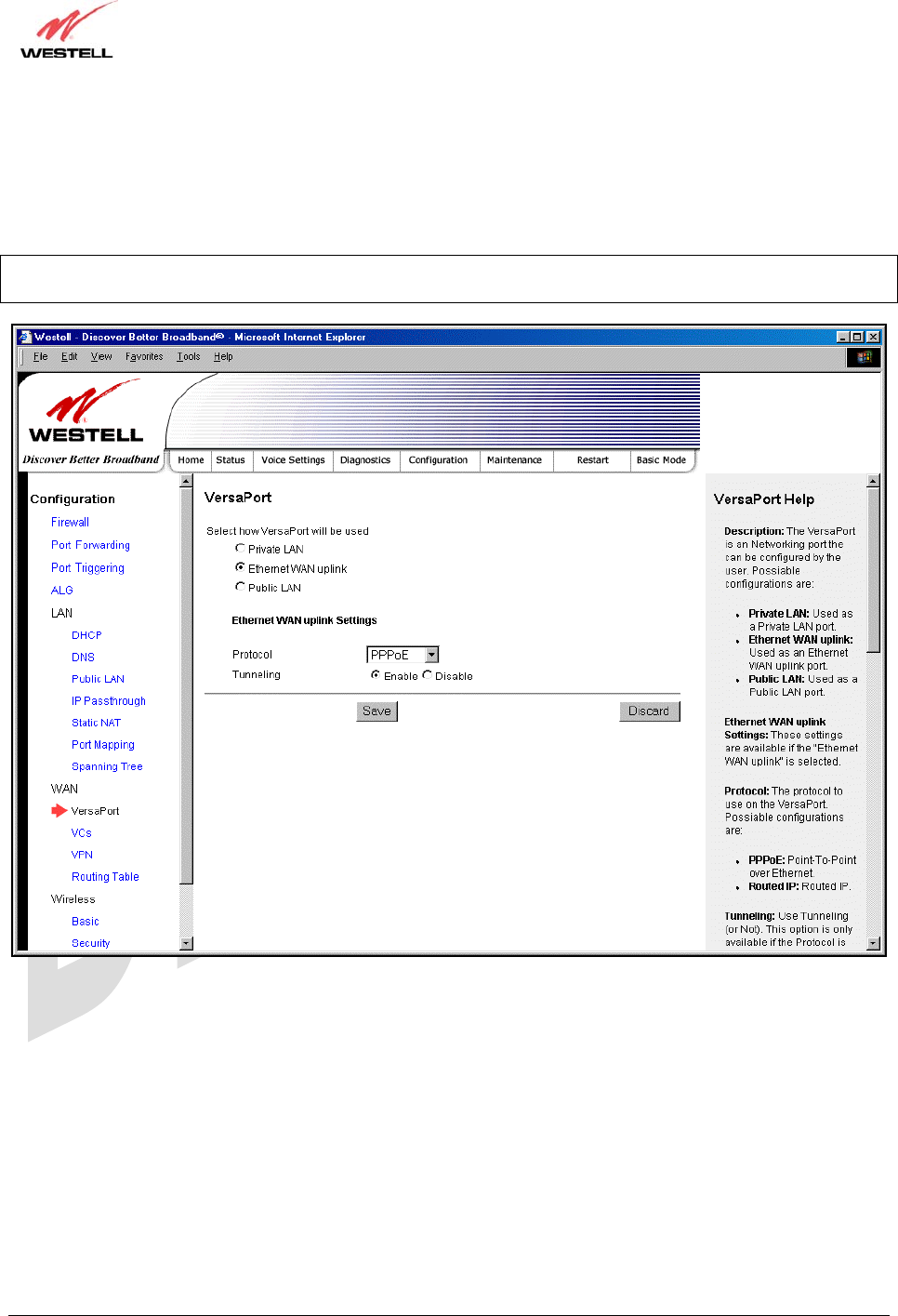Image resolution: width=898 pixels, height=1316 pixels.
Task: Open the Static NAT link
Action: point(96,723)
